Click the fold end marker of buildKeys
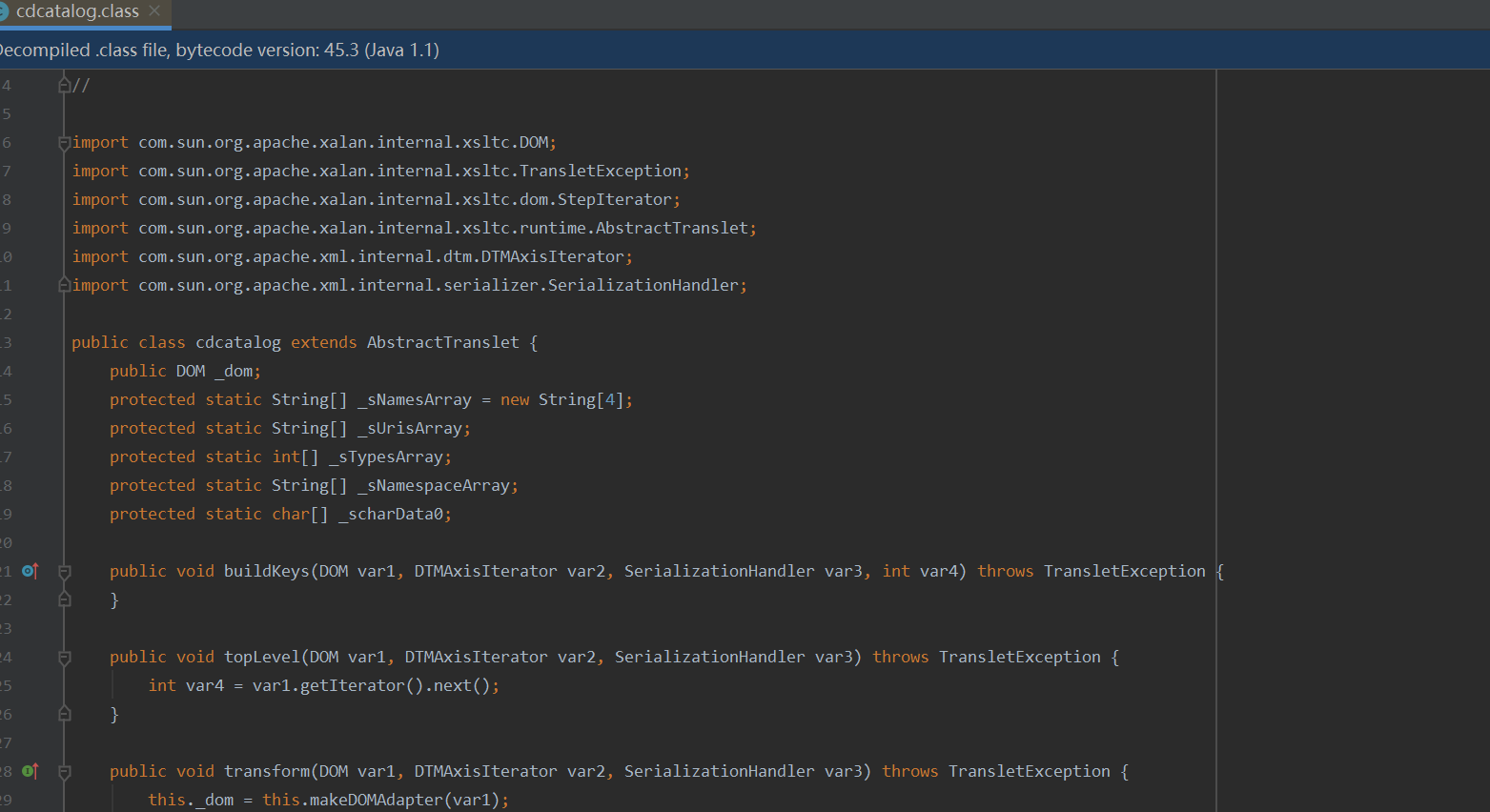Viewport: 1490px width, 812px height. [x=64, y=599]
